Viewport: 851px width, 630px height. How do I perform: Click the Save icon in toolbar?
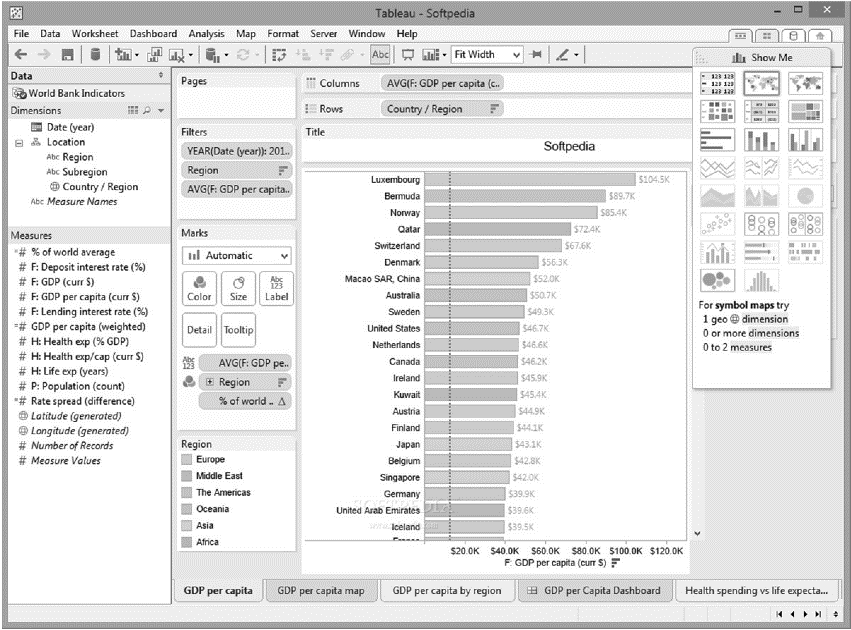[x=67, y=54]
